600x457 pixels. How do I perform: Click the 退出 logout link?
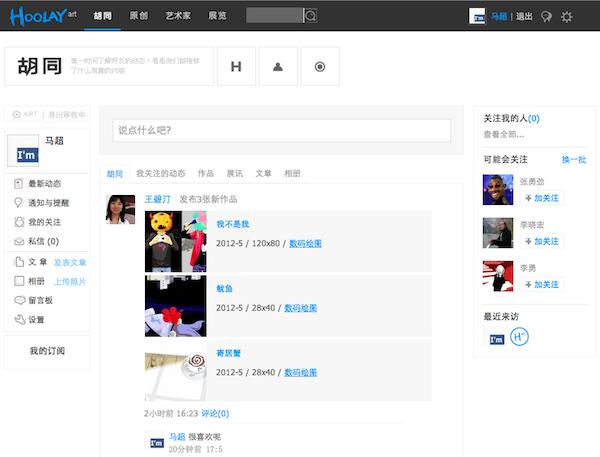click(x=524, y=16)
